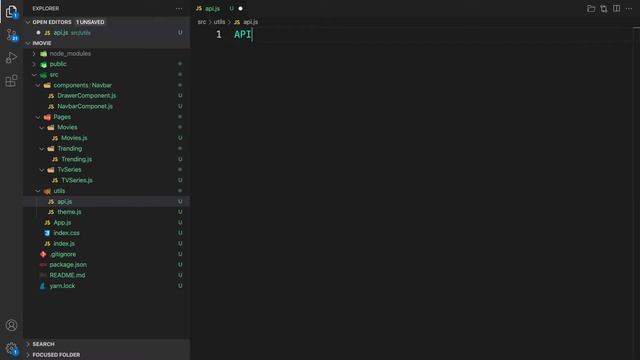Click the split editor icon
640x360 pixels.
point(616,9)
